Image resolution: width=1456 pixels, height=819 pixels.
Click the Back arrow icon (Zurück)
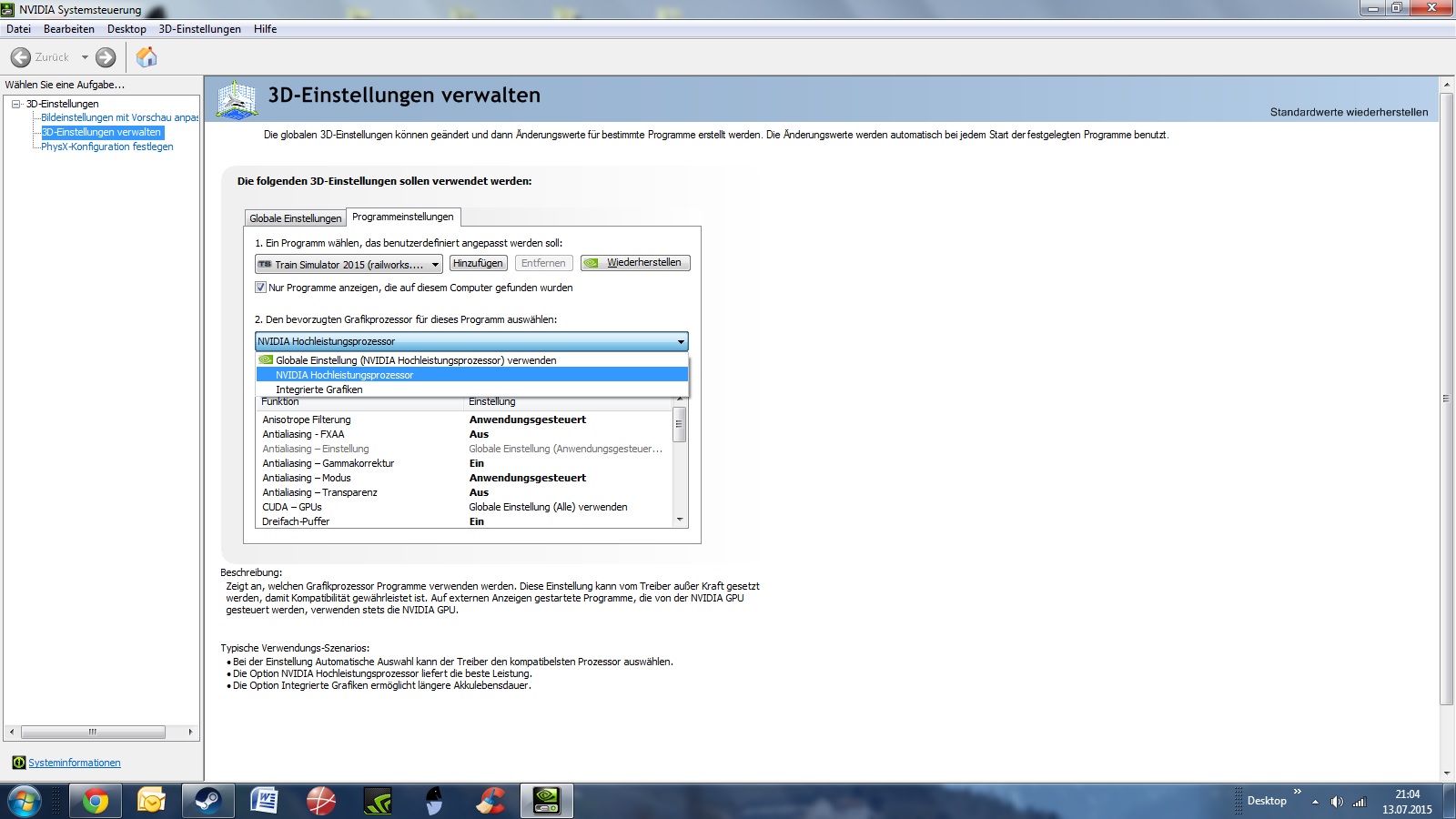(21, 57)
